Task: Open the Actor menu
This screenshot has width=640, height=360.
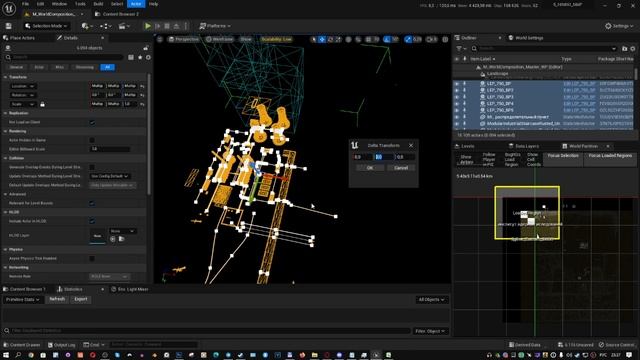Action: pos(136,4)
